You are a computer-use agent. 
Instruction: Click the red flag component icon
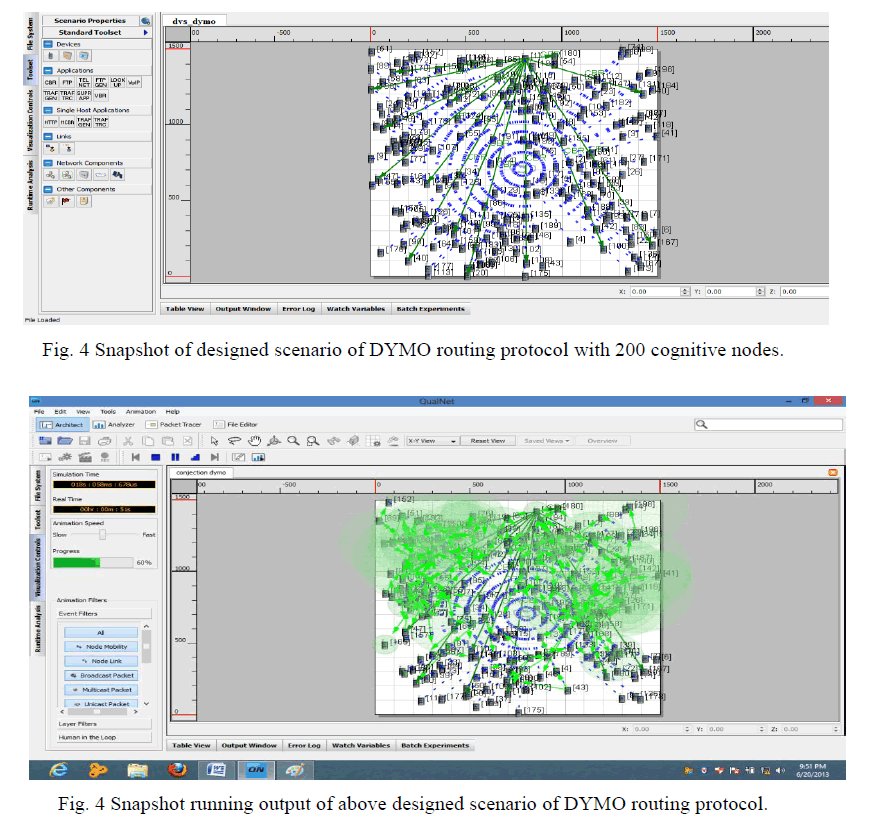point(67,201)
